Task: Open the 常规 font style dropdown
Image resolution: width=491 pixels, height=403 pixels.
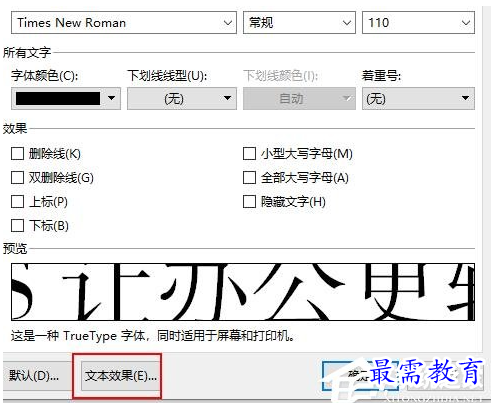Action: [x=347, y=23]
